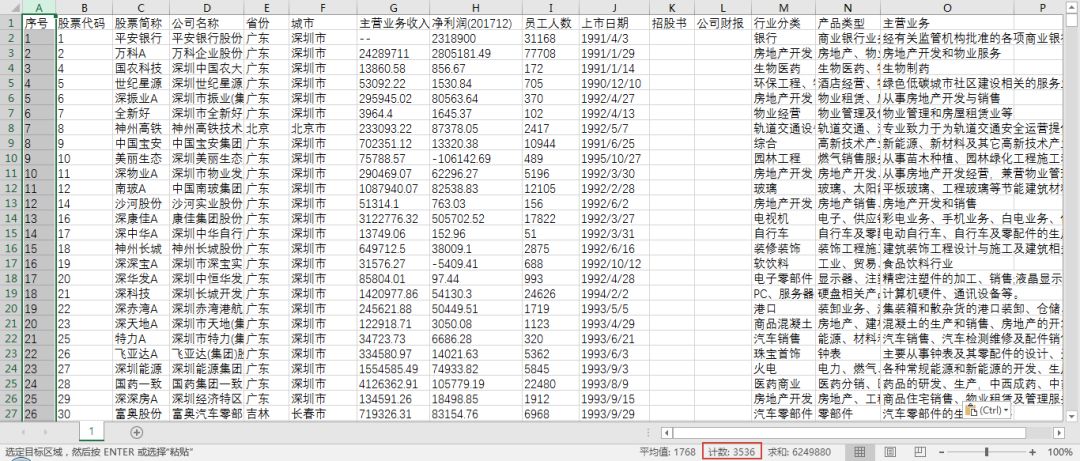Click revenue cell 24289711
Screen dimensions: 1080x461
coord(393,53)
